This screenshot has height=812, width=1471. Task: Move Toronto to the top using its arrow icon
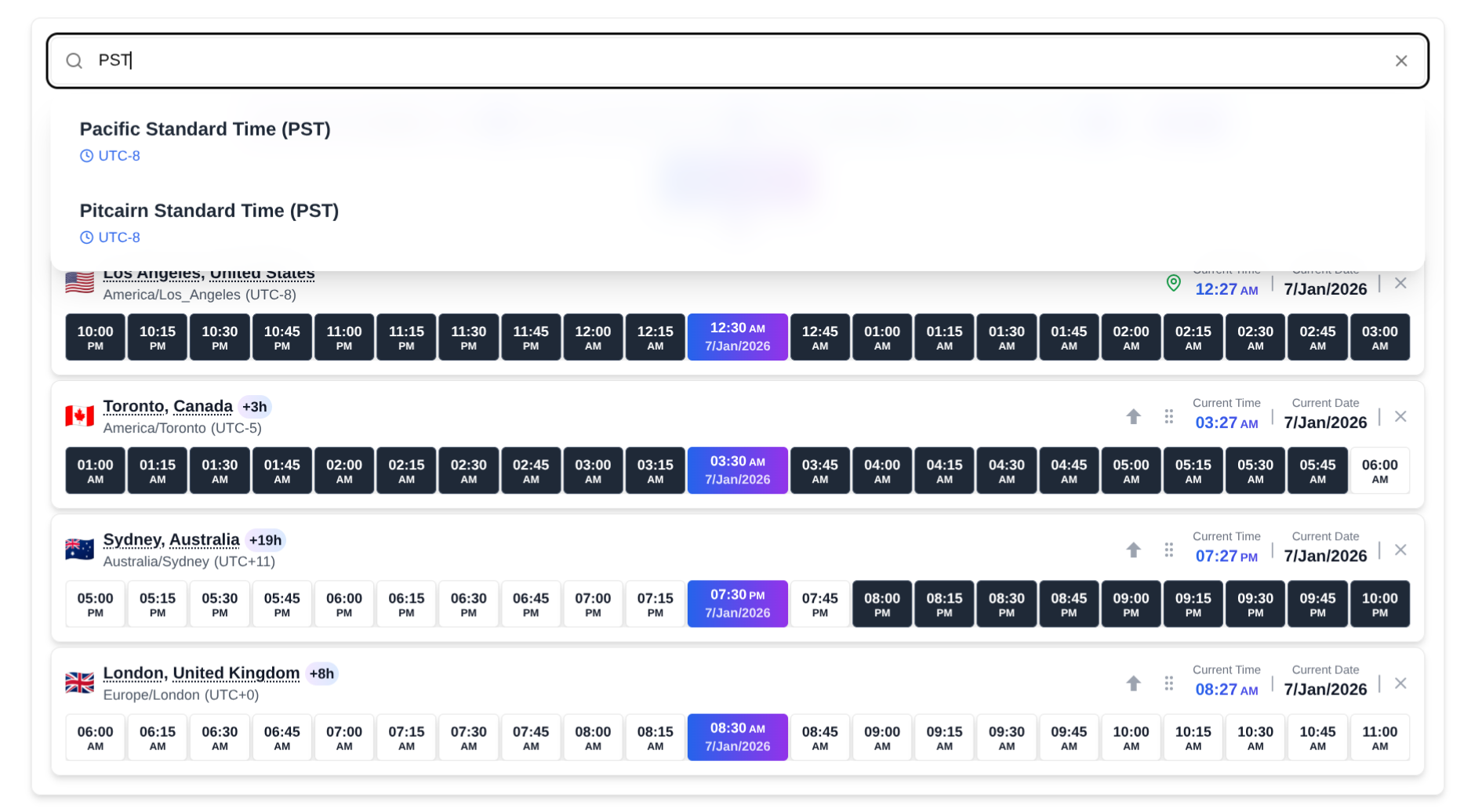pyautogui.click(x=1133, y=416)
